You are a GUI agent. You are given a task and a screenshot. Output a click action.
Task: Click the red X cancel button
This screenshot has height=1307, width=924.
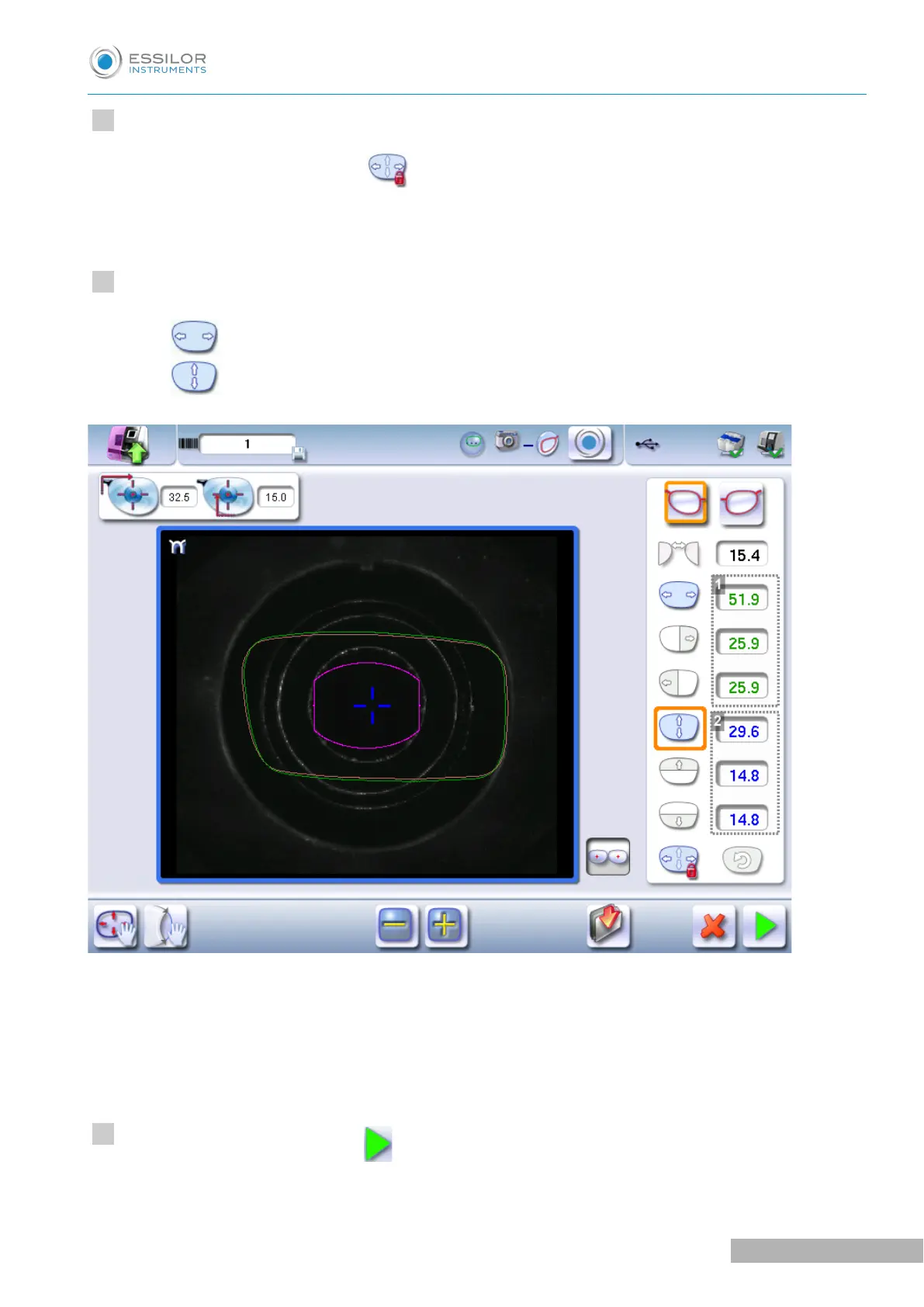[x=714, y=927]
